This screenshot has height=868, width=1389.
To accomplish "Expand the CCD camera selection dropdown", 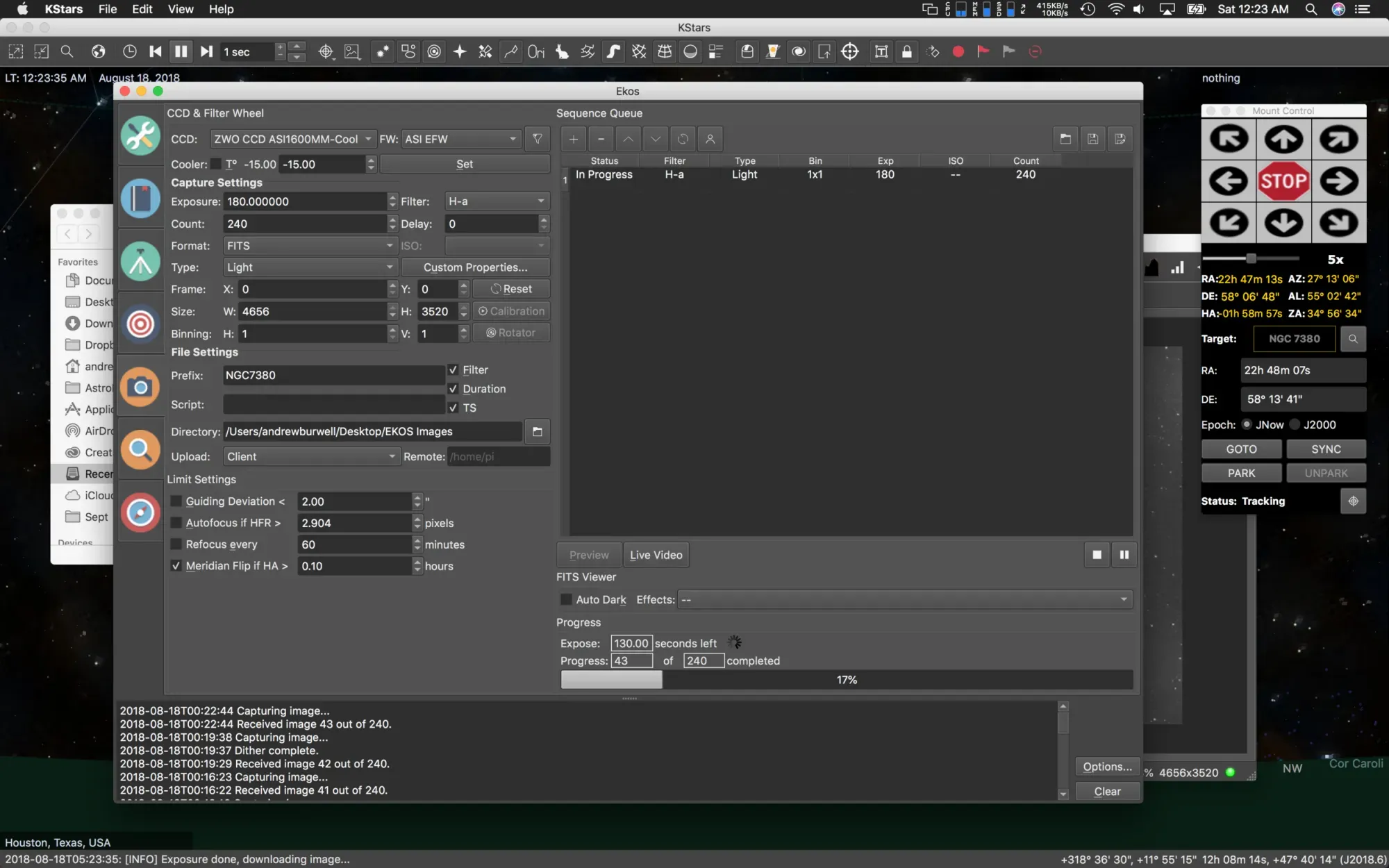I will tap(292, 139).
